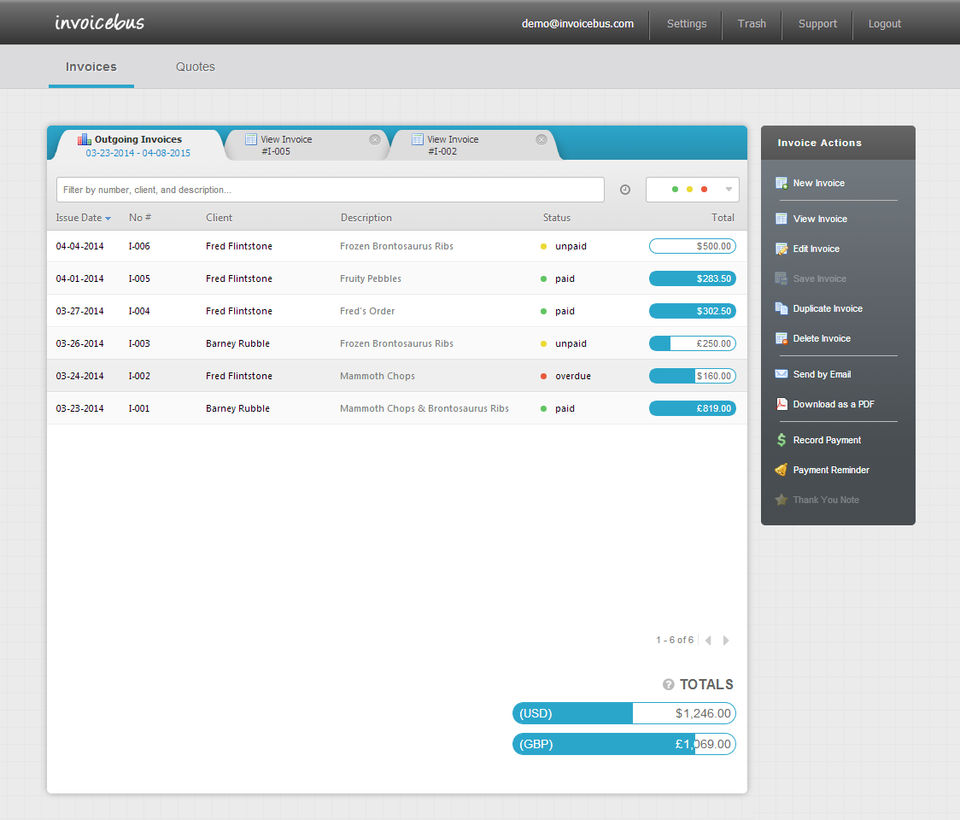Click the GBP £1,069.00 totals bar

624,744
